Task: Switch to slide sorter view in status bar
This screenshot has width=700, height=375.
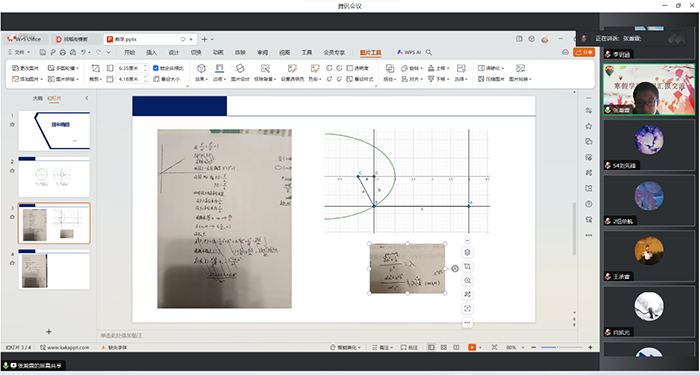Action: tap(443, 347)
